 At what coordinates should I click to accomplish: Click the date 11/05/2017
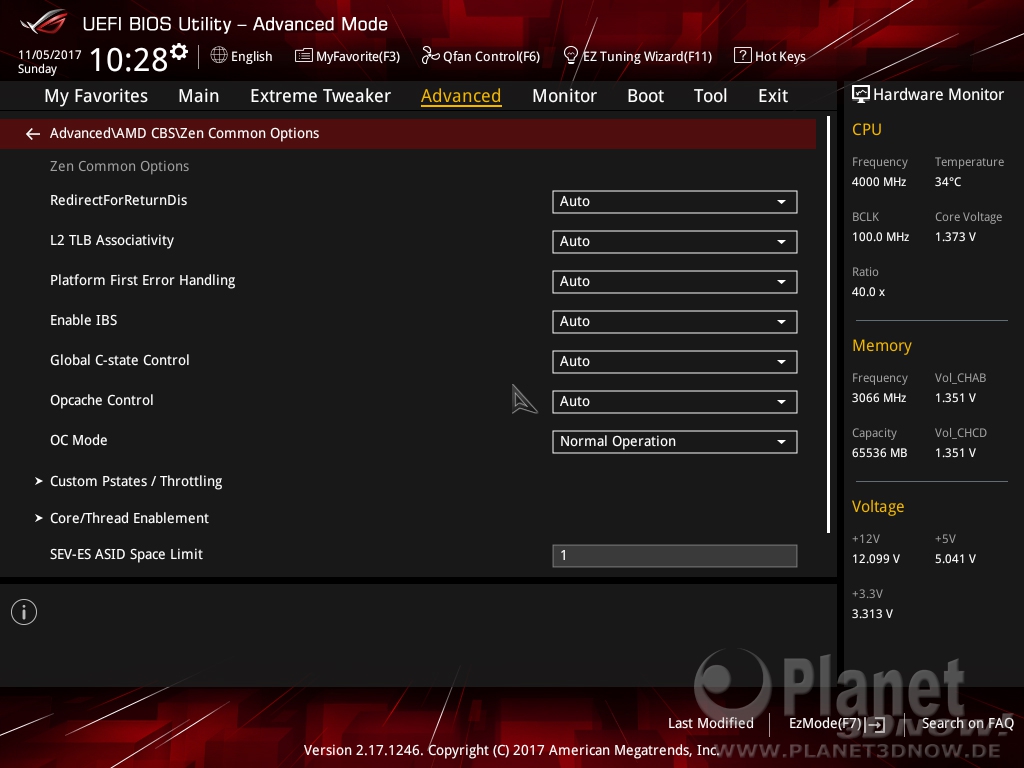pos(50,55)
